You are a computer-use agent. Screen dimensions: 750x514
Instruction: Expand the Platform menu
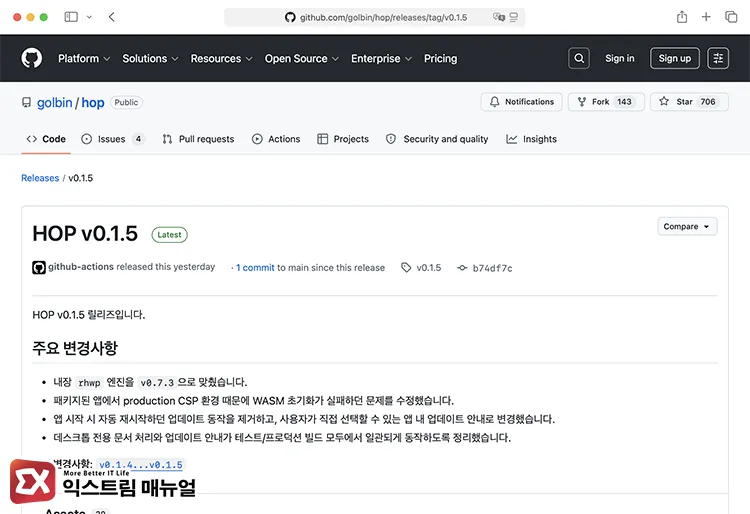tap(84, 58)
